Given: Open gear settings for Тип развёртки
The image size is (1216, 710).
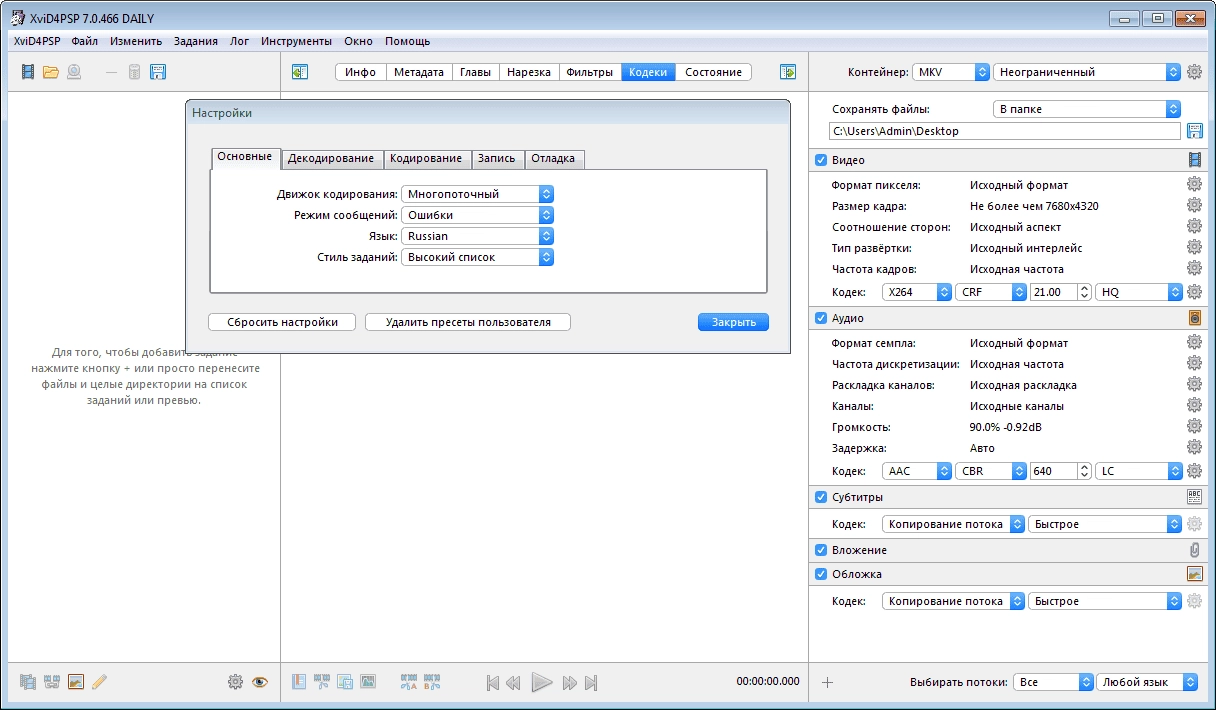Looking at the screenshot, I should coord(1194,248).
